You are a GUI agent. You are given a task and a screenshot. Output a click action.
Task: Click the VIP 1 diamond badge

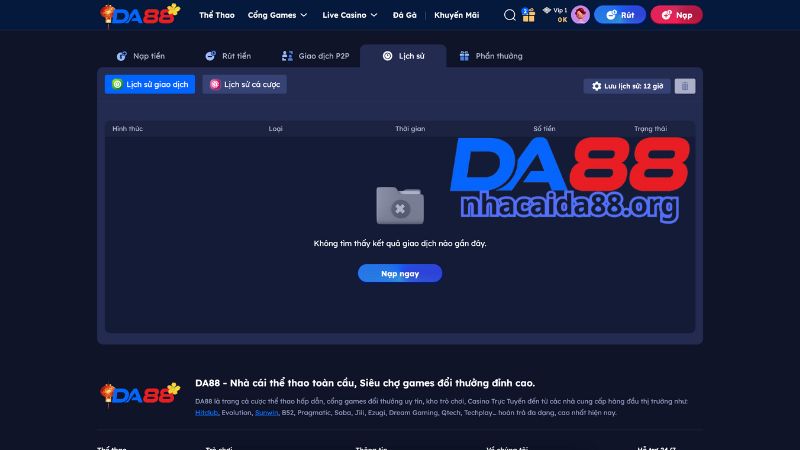click(x=555, y=10)
